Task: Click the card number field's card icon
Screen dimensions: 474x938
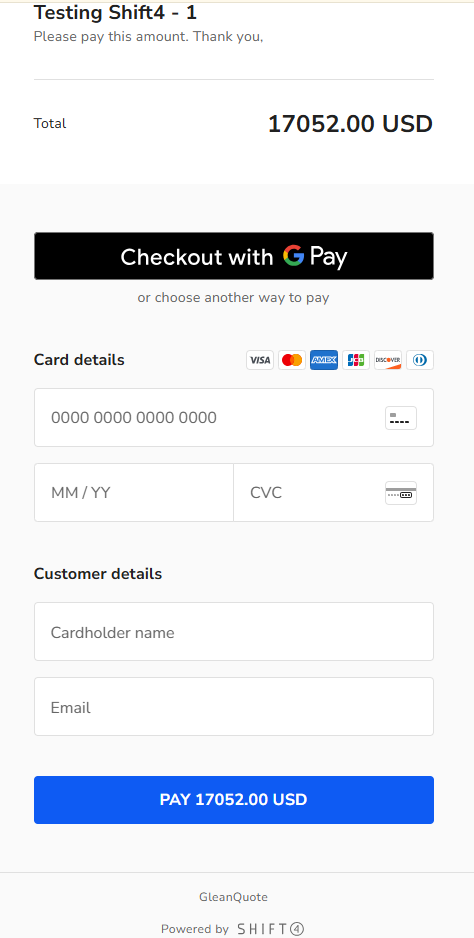Action: (x=400, y=418)
